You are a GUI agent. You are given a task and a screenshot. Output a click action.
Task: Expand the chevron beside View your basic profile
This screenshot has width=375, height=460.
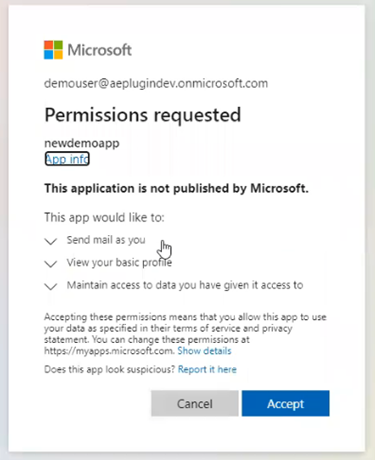click(x=51, y=264)
